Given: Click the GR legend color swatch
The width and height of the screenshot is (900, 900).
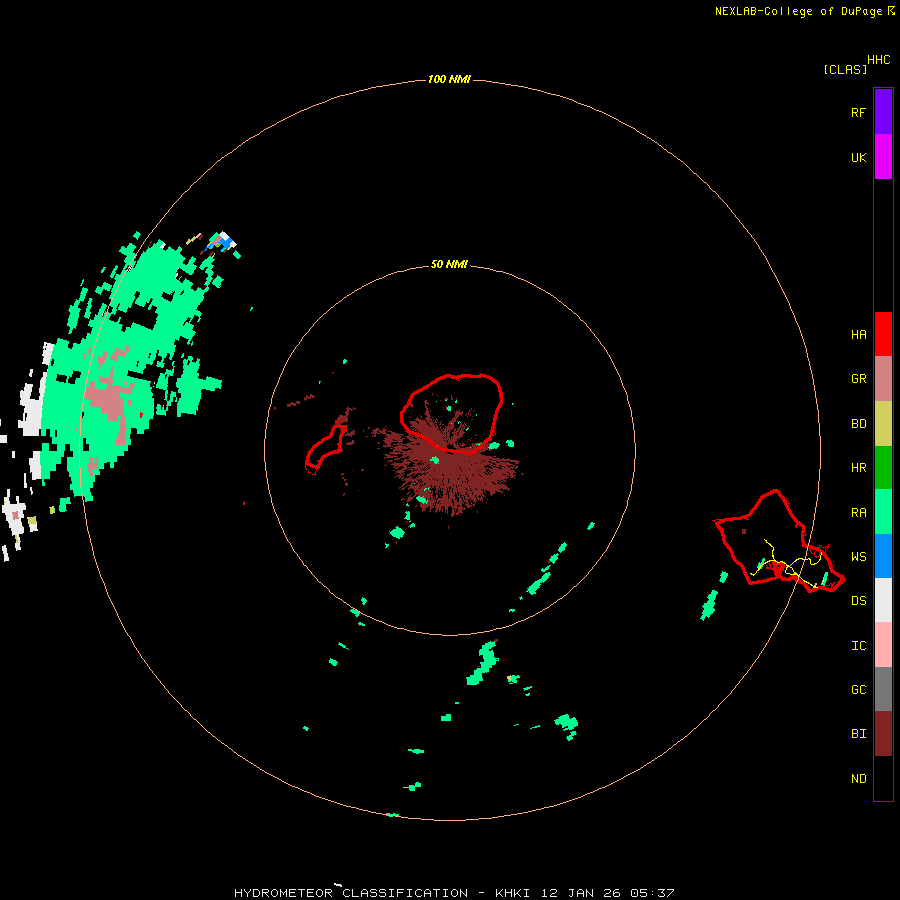Looking at the screenshot, I should (x=883, y=379).
